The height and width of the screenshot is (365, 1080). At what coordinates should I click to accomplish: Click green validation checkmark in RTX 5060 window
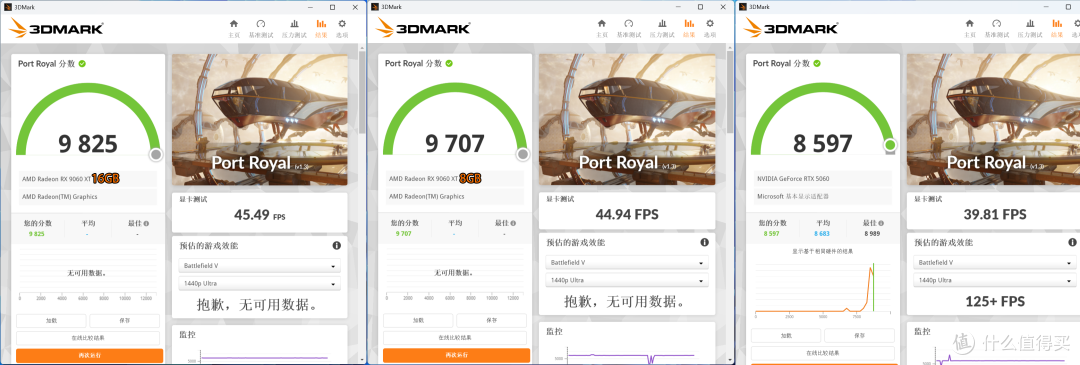click(817, 63)
